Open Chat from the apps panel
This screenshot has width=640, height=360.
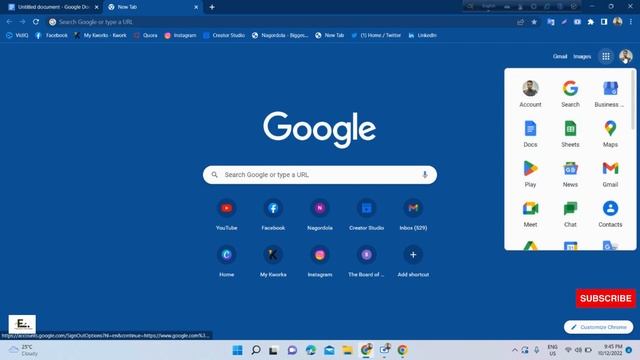tap(570, 214)
